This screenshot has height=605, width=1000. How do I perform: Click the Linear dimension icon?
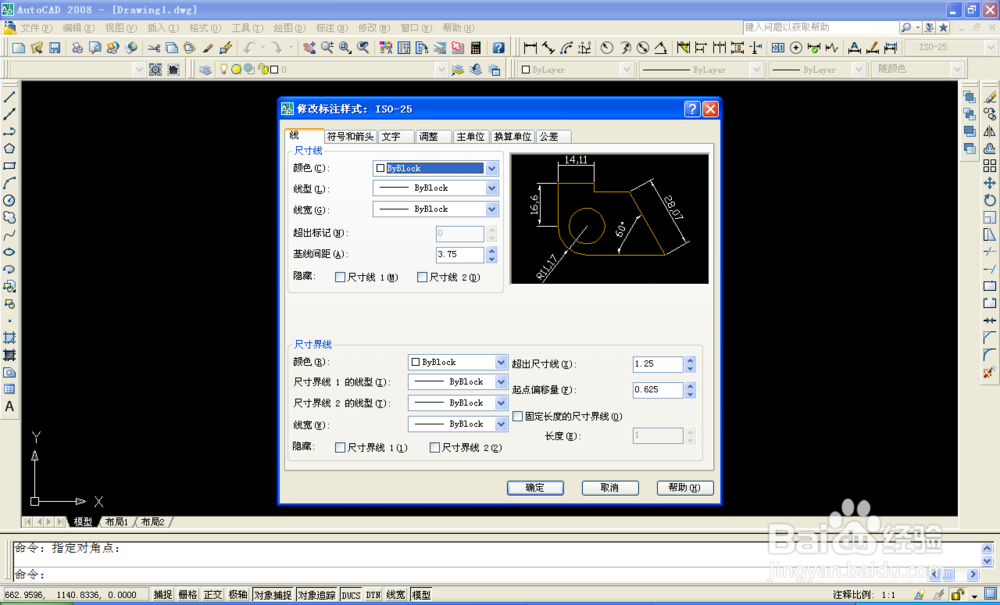530,48
